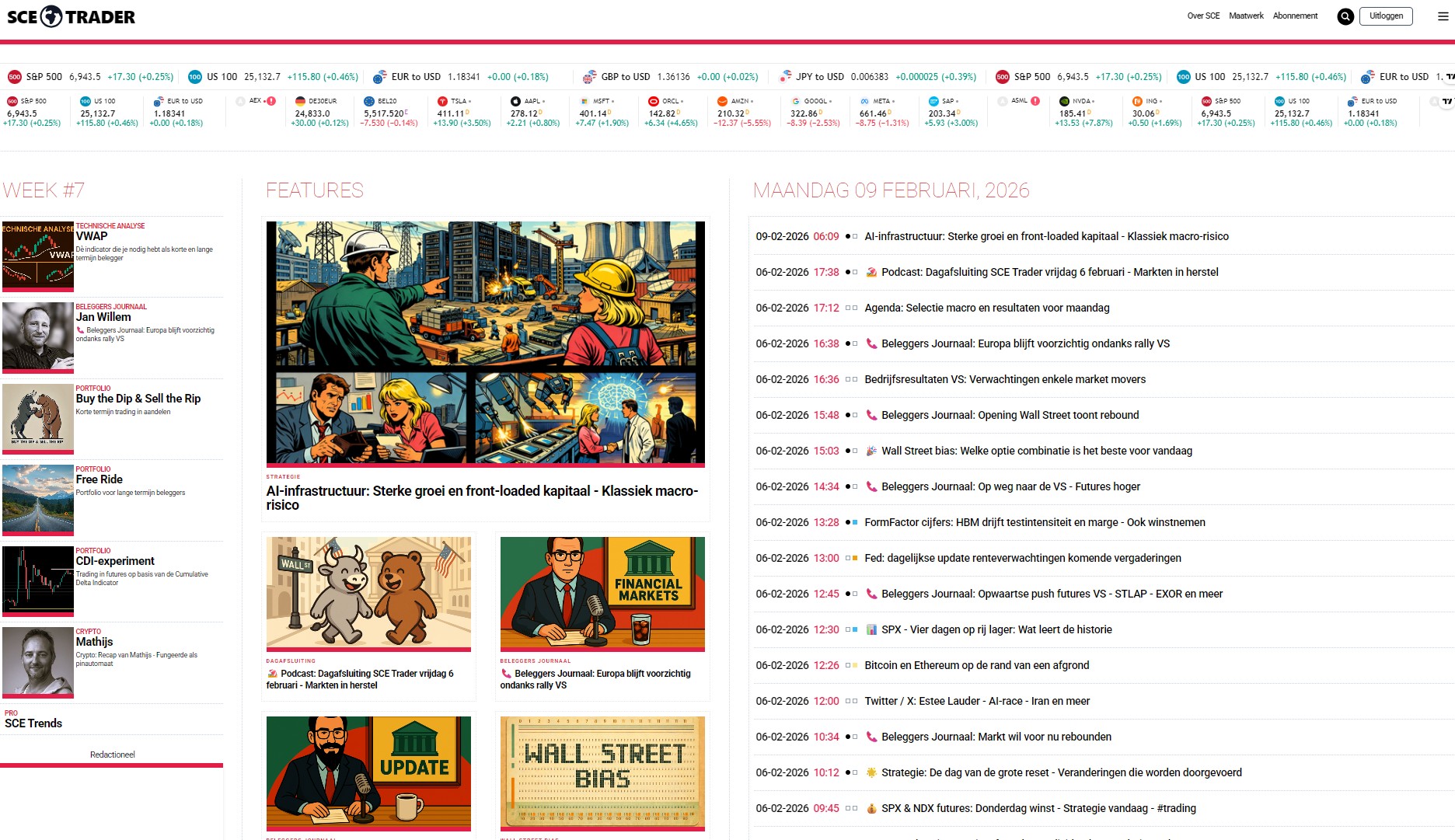This screenshot has height=840, width=1455.
Task: Open the hamburger menu icon
Action: click(x=1443, y=16)
